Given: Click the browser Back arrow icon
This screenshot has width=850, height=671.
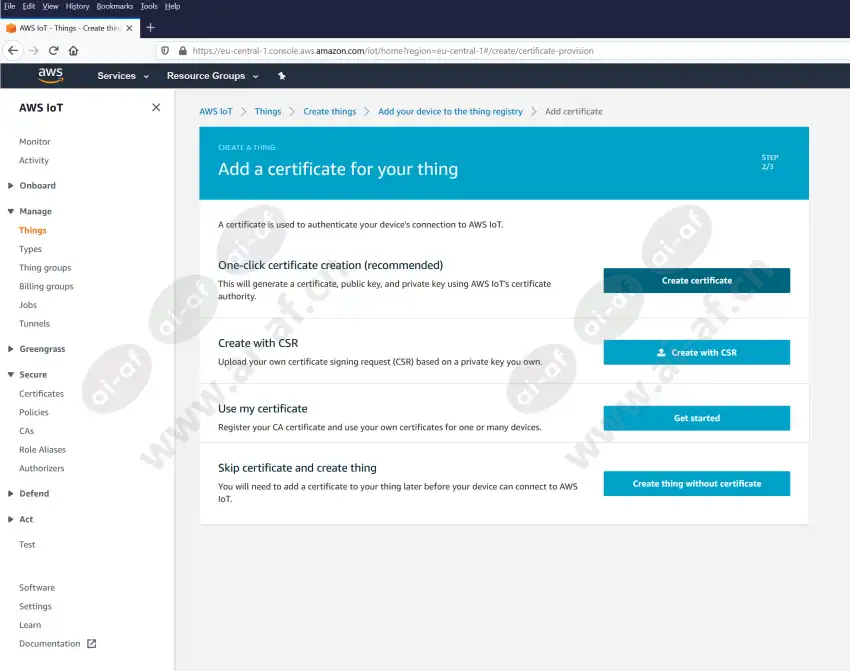Looking at the screenshot, I should pyautogui.click(x=13, y=50).
